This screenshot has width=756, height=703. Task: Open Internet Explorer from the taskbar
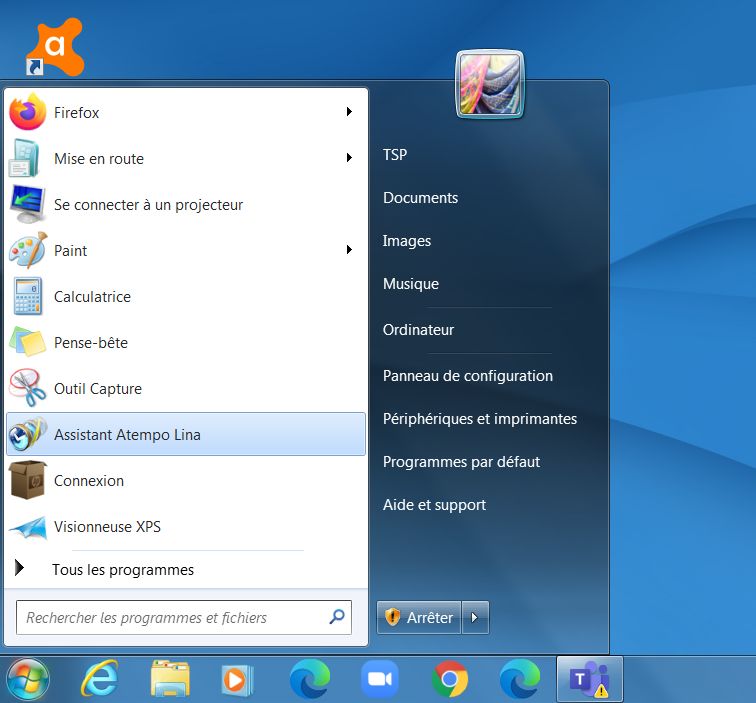coord(99,679)
